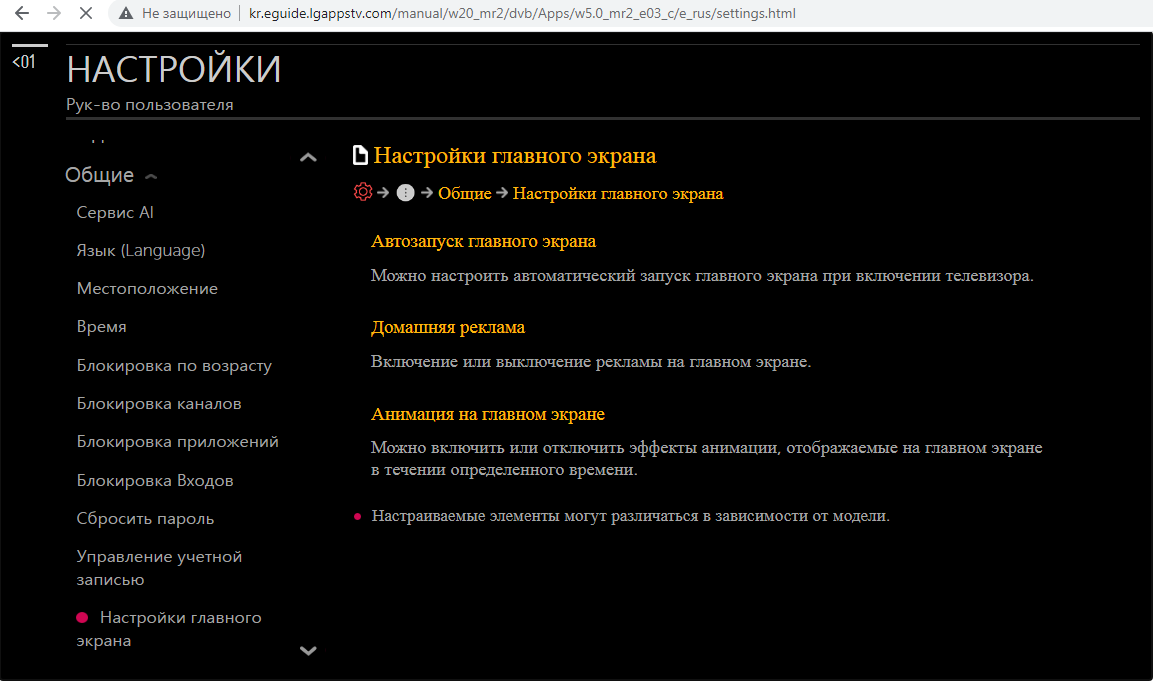Click Автозапуск главного экрана heading
Viewport: 1153px width, 681px height.
tap(483, 241)
